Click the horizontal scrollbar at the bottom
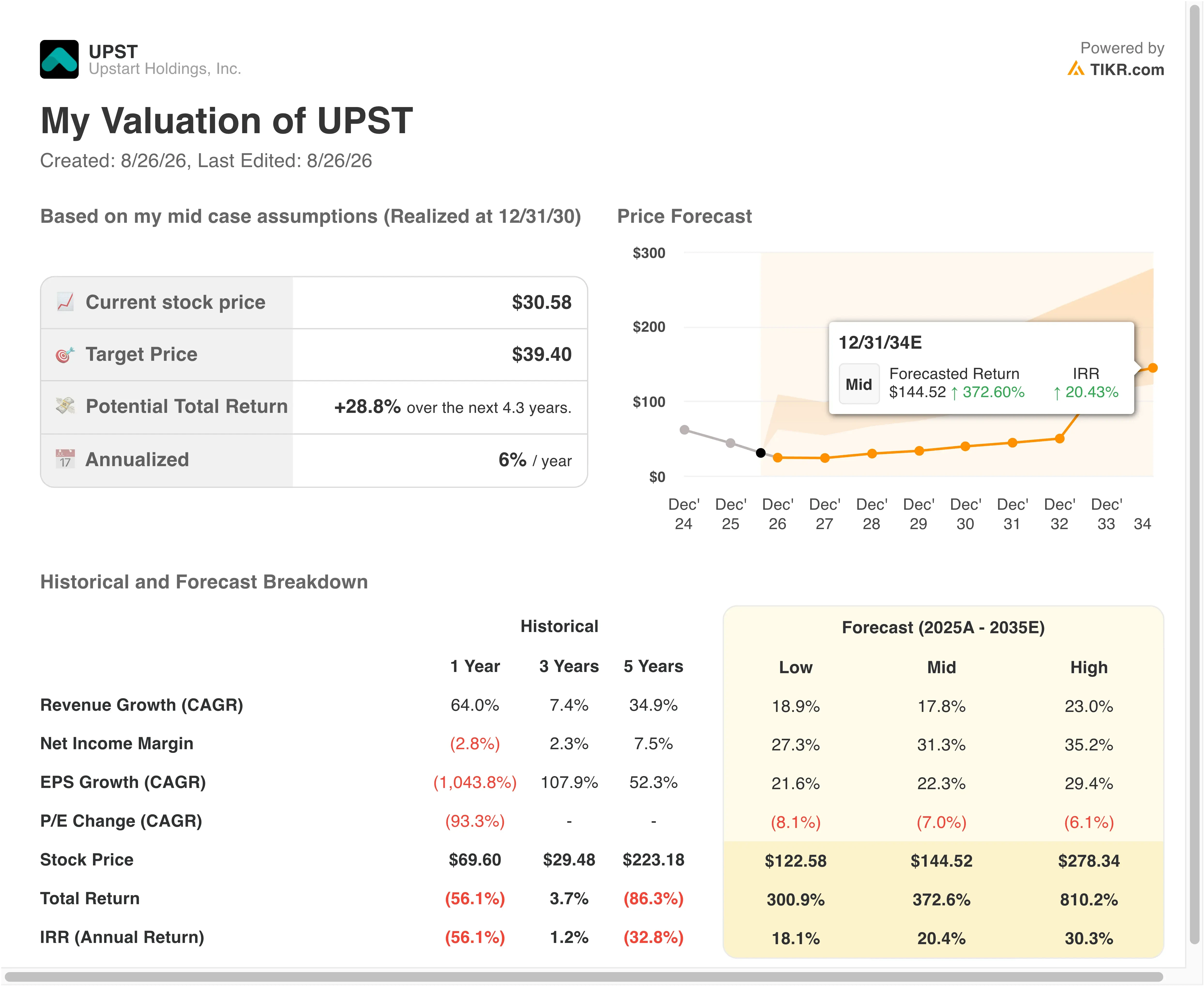Screen dimensions: 1204x987 pyautogui.click(x=584, y=977)
